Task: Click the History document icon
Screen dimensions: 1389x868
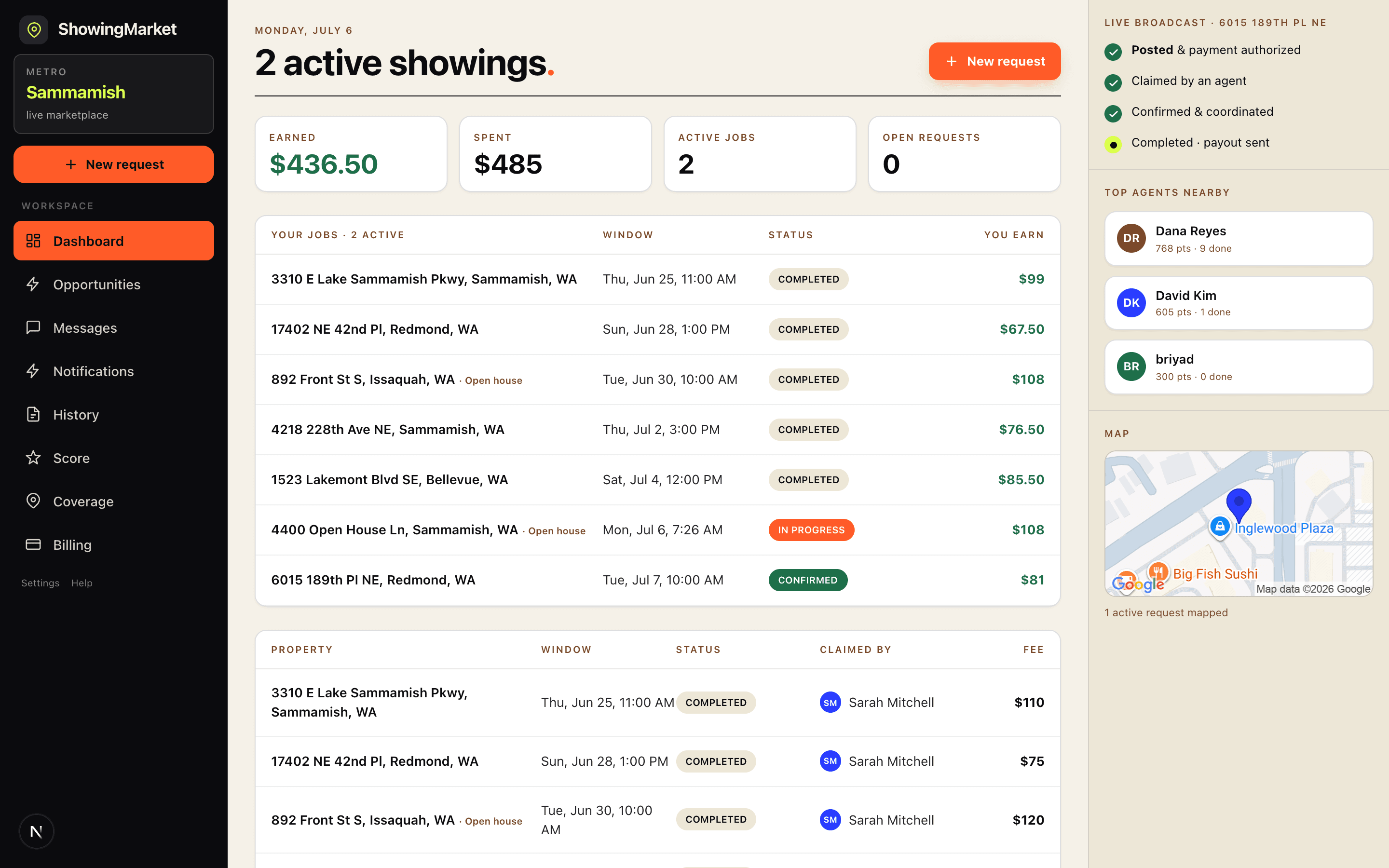Action: (33, 415)
